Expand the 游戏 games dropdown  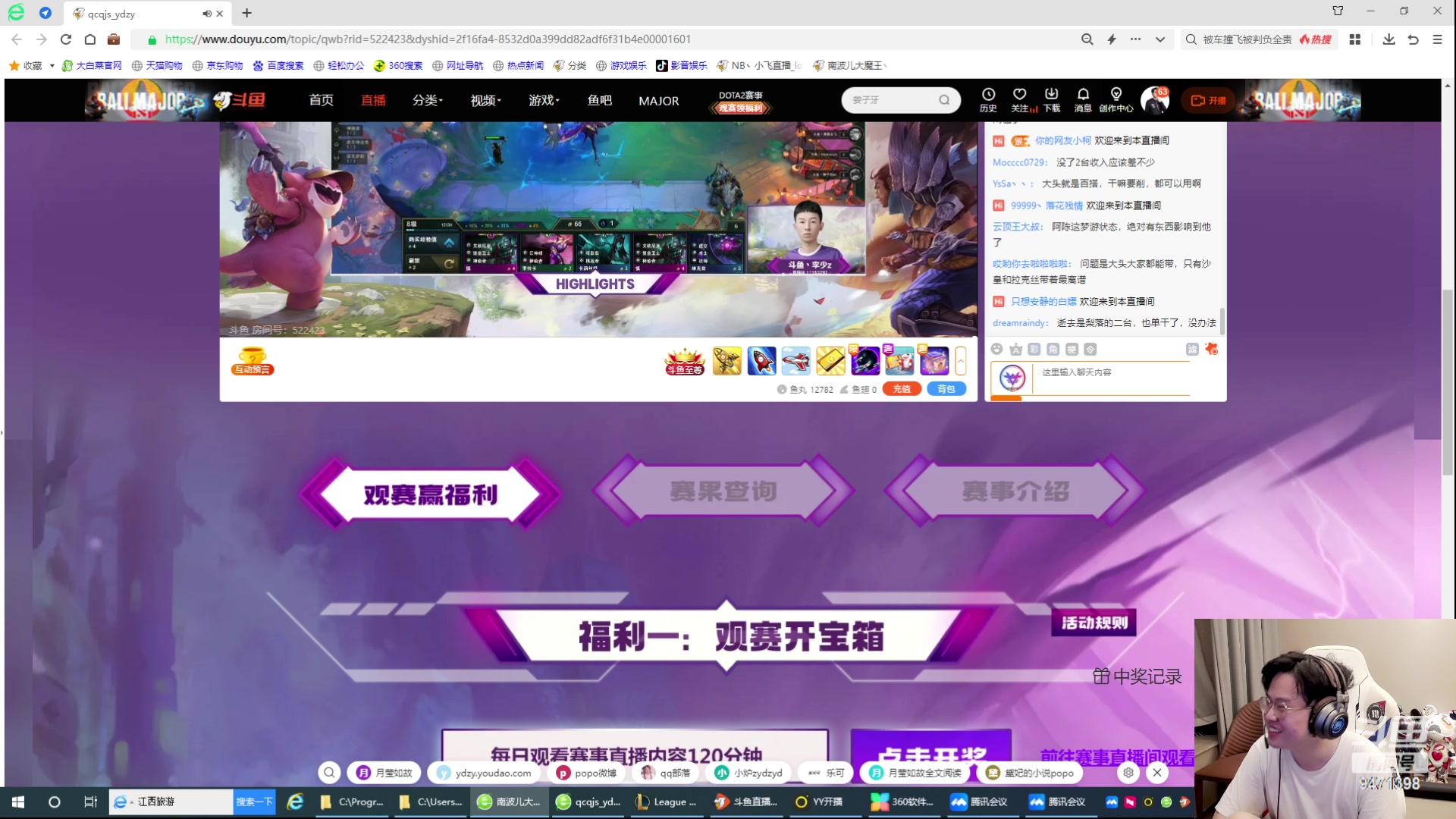pyautogui.click(x=543, y=100)
